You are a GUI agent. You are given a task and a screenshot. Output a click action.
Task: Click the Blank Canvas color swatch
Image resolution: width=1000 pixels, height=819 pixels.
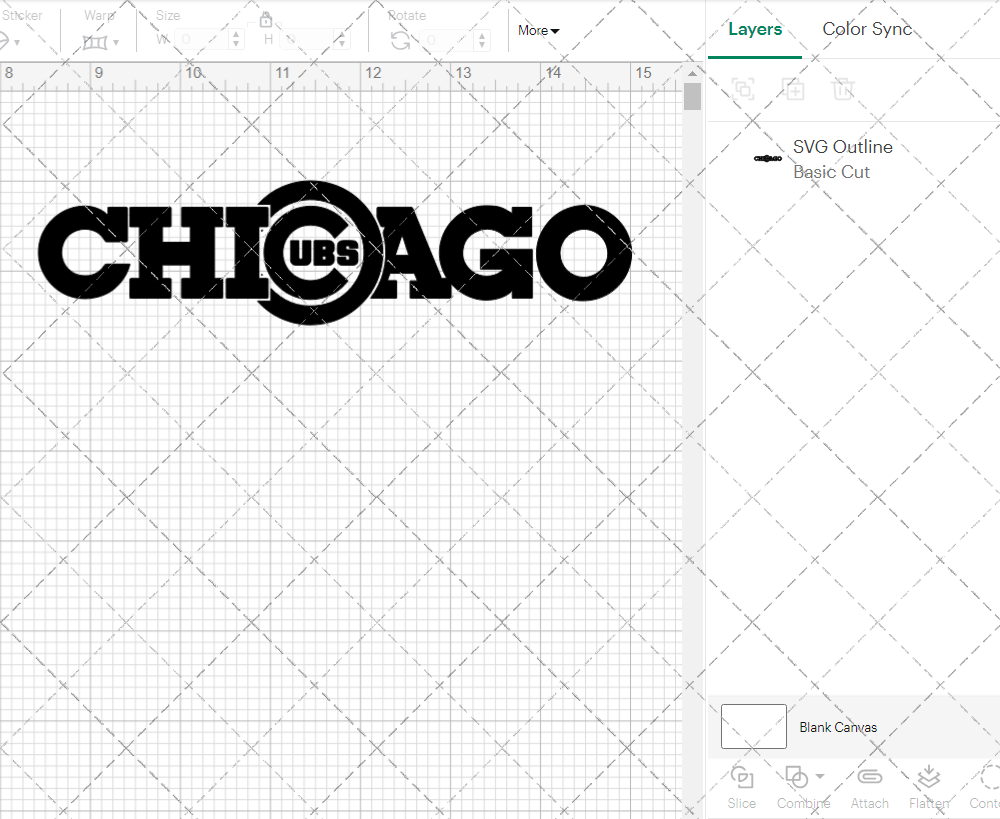[753, 727]
